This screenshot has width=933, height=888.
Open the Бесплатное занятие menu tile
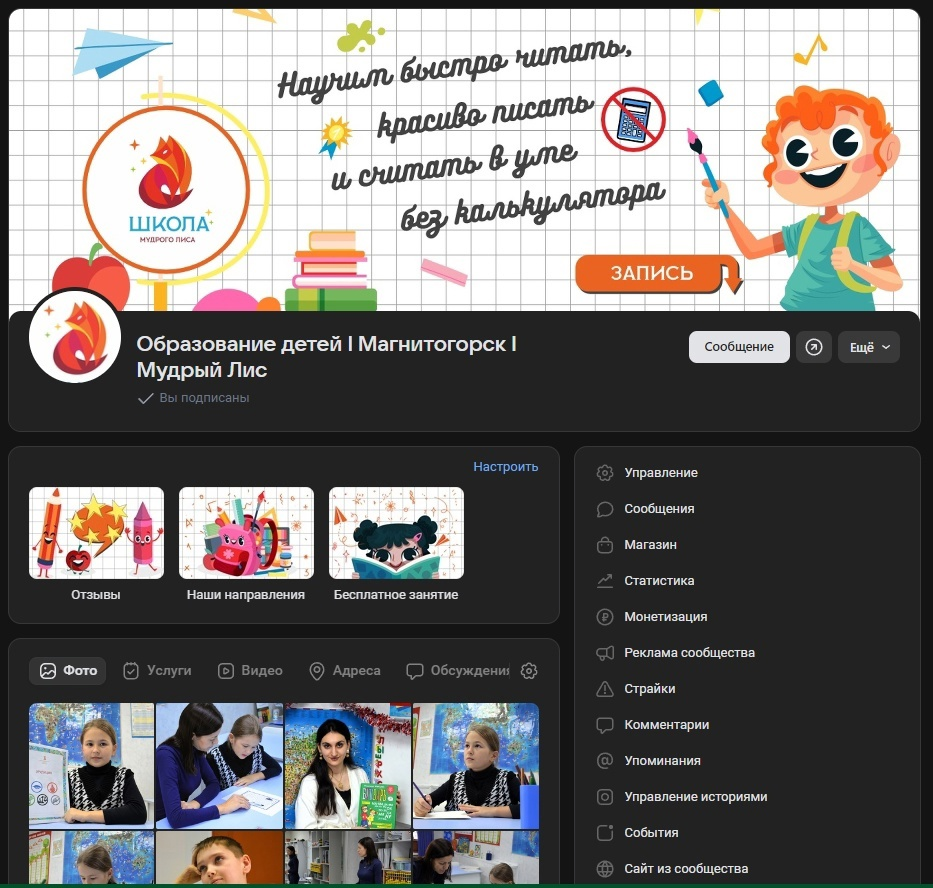click(396, 544)
